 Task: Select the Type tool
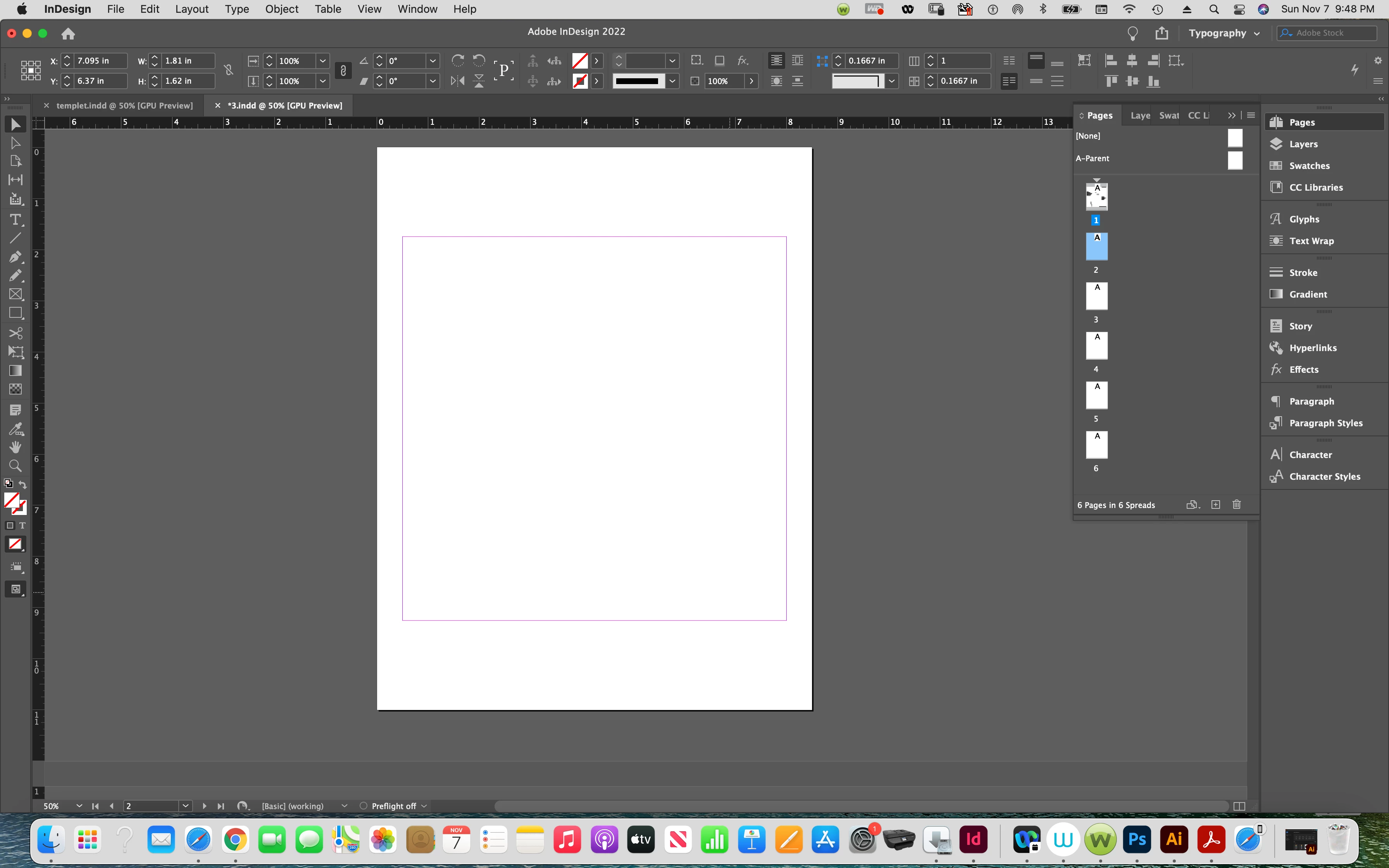click(16, 220)
